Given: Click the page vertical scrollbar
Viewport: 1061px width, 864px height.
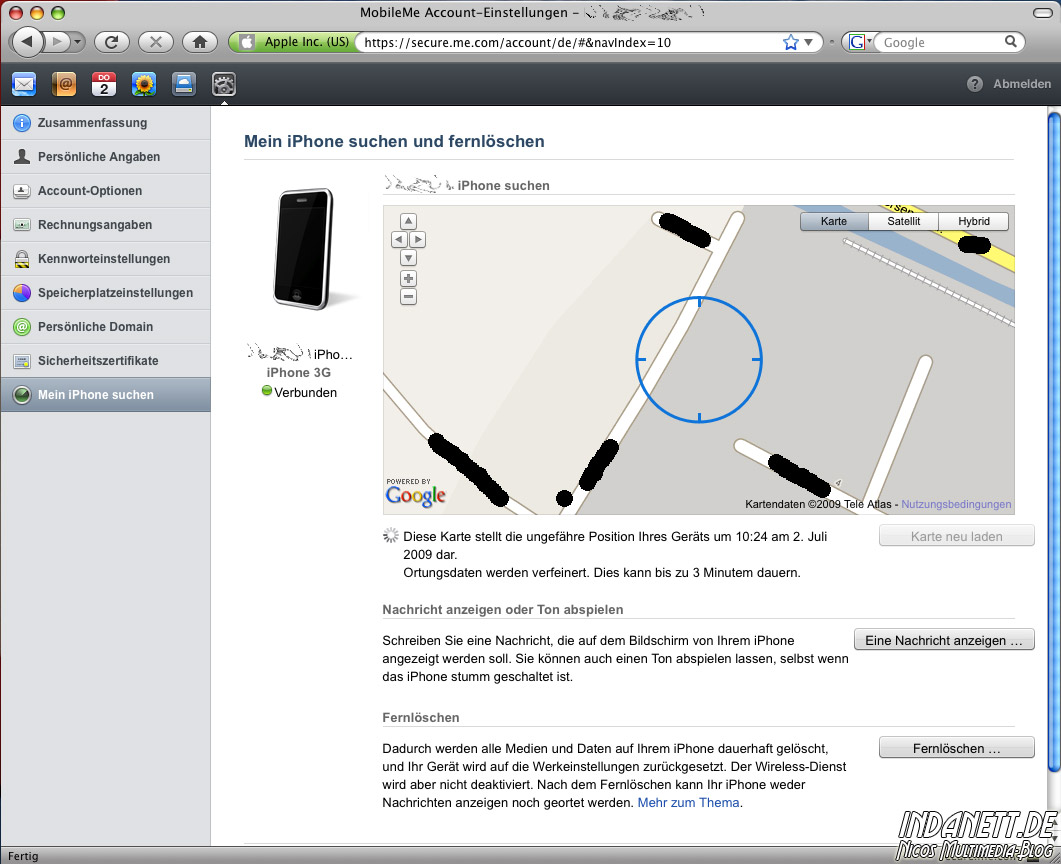Looking at the screenshot, I should [x=1054, y=440].
